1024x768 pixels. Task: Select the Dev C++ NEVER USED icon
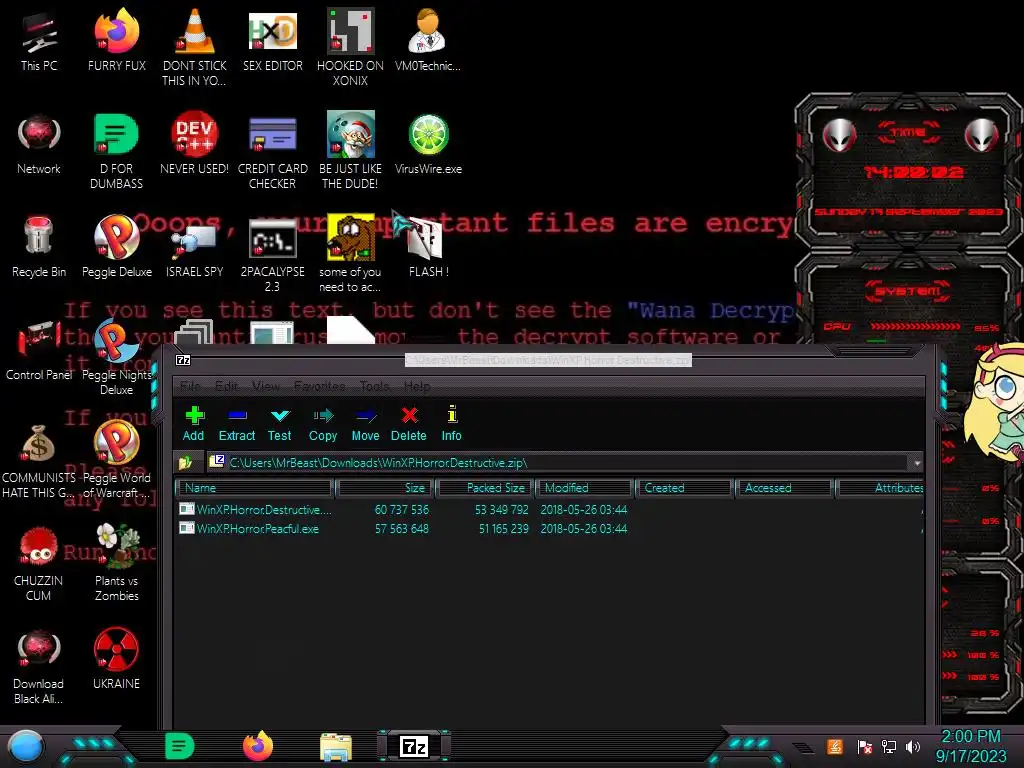pyautogui.click(x=195, y=144)
